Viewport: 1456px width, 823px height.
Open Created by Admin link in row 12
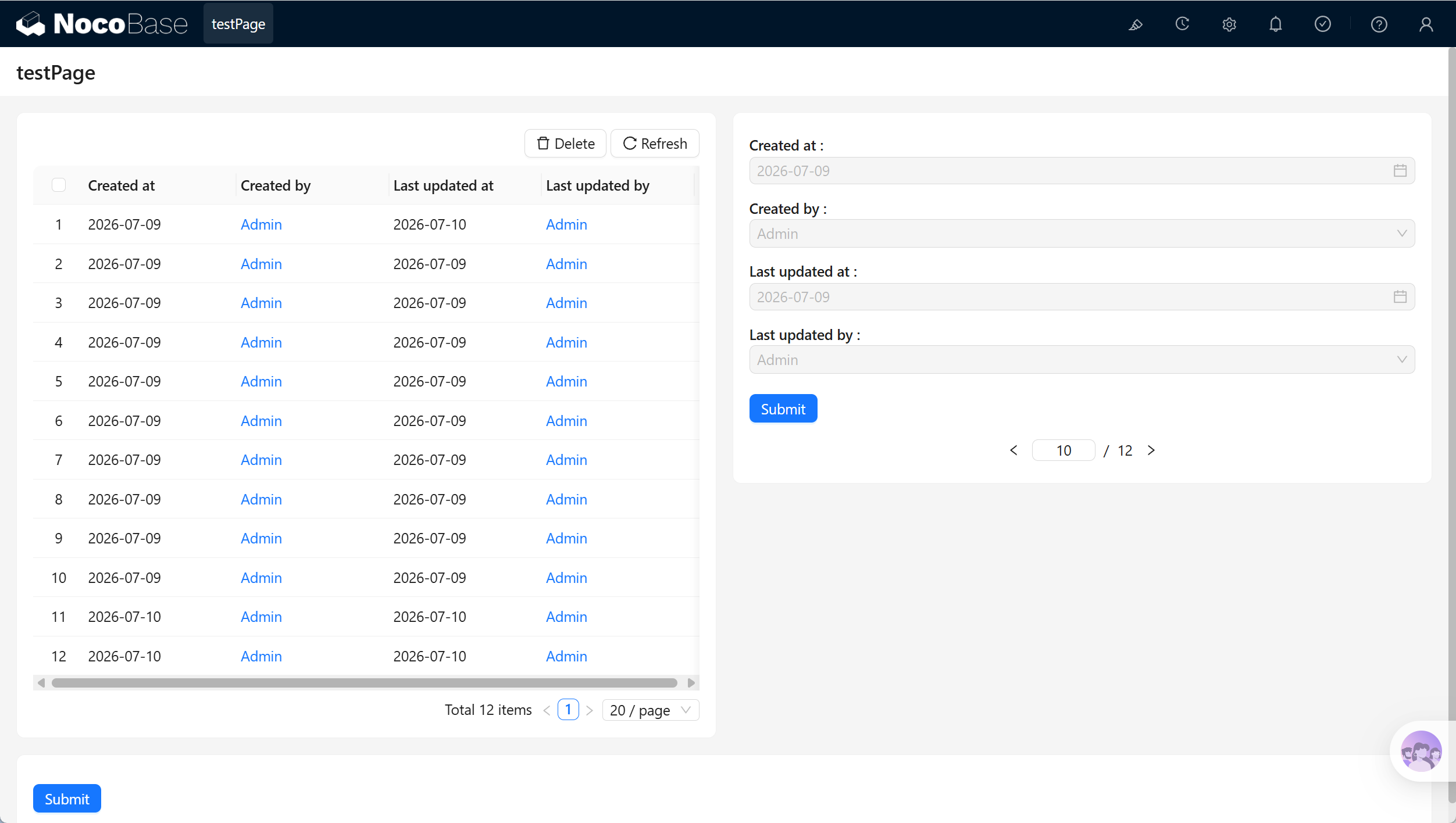pos(261,656)
